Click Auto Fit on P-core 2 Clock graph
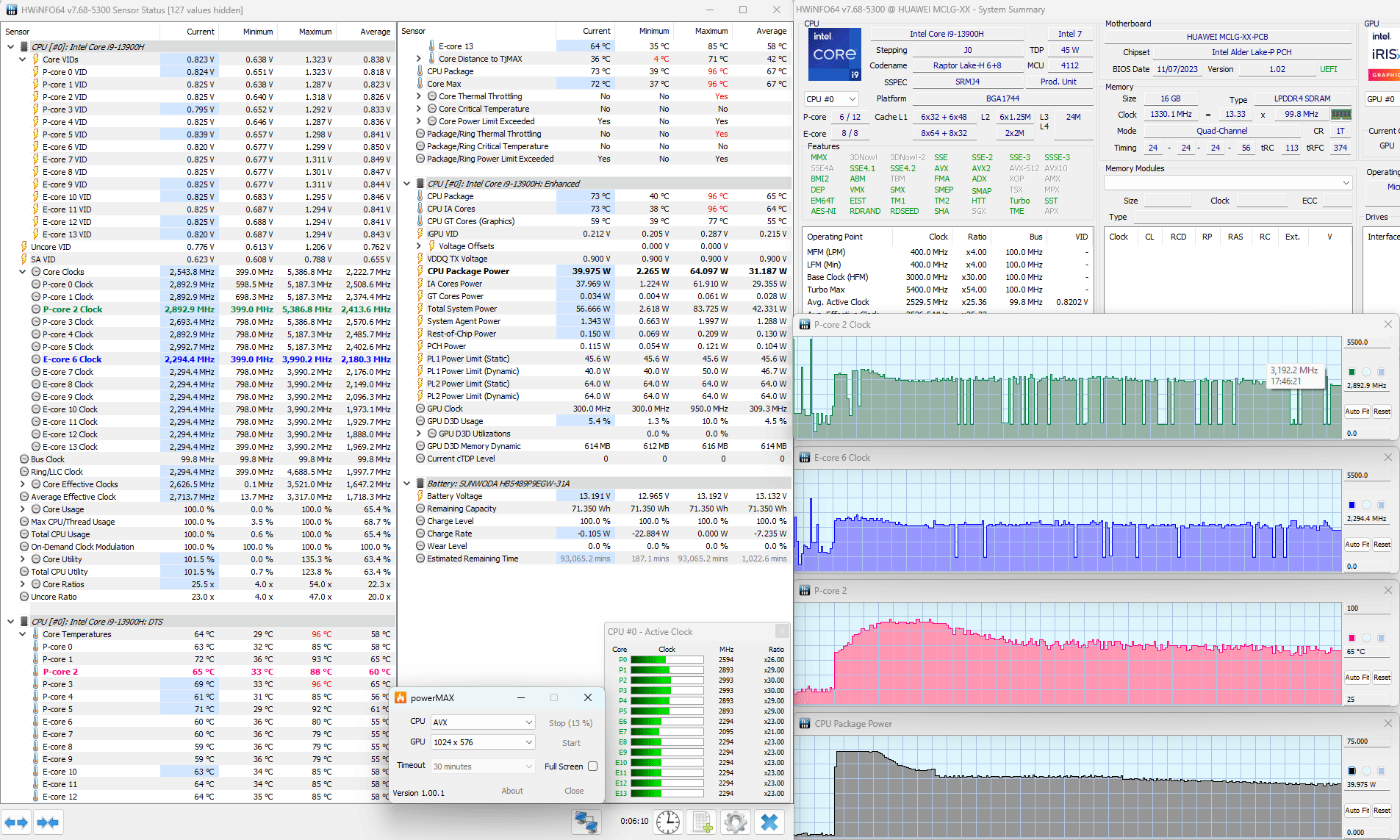Screen dimensions: 1400x840 click(x=1357, y=412)
